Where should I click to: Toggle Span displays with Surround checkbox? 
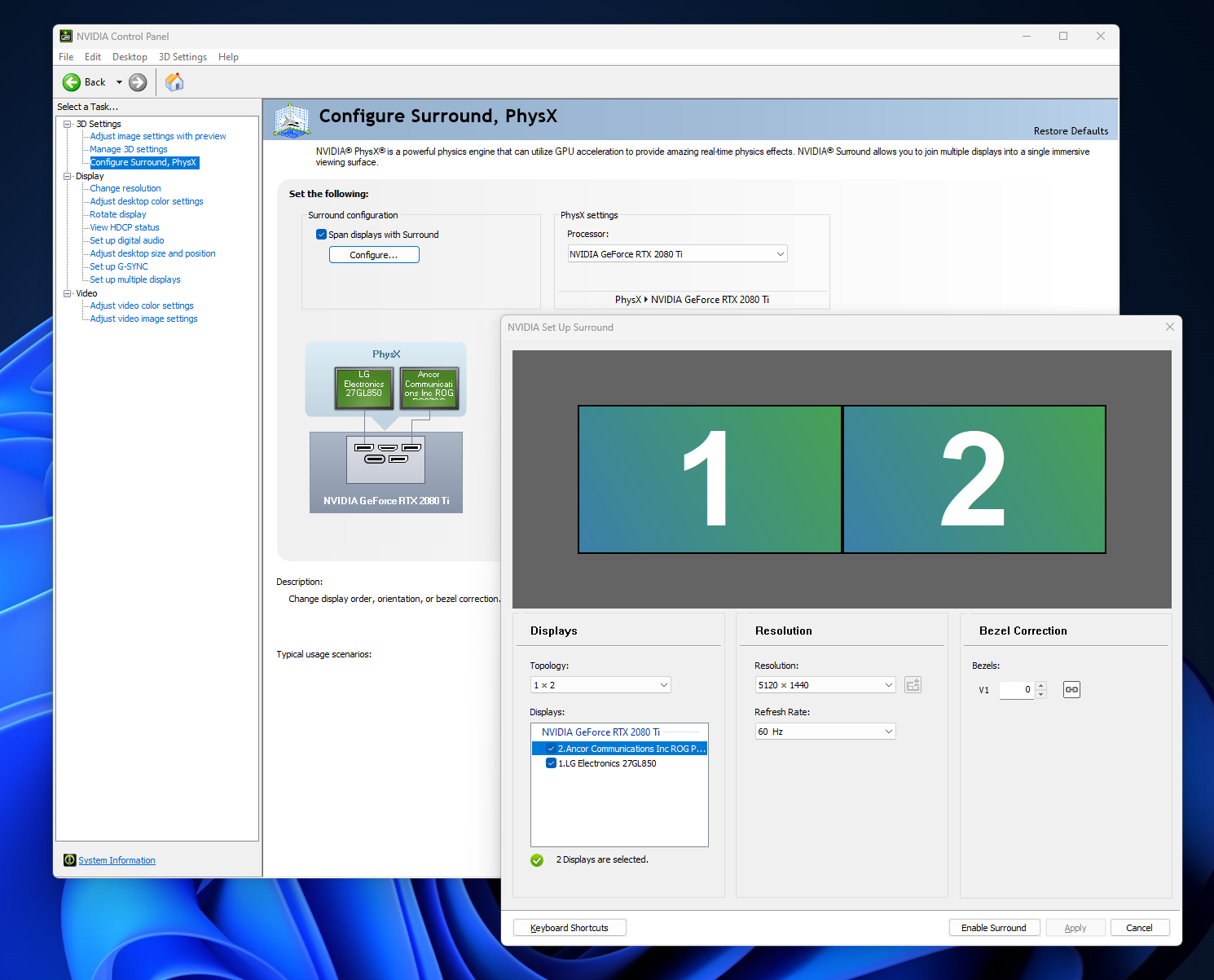coord(322,235)
